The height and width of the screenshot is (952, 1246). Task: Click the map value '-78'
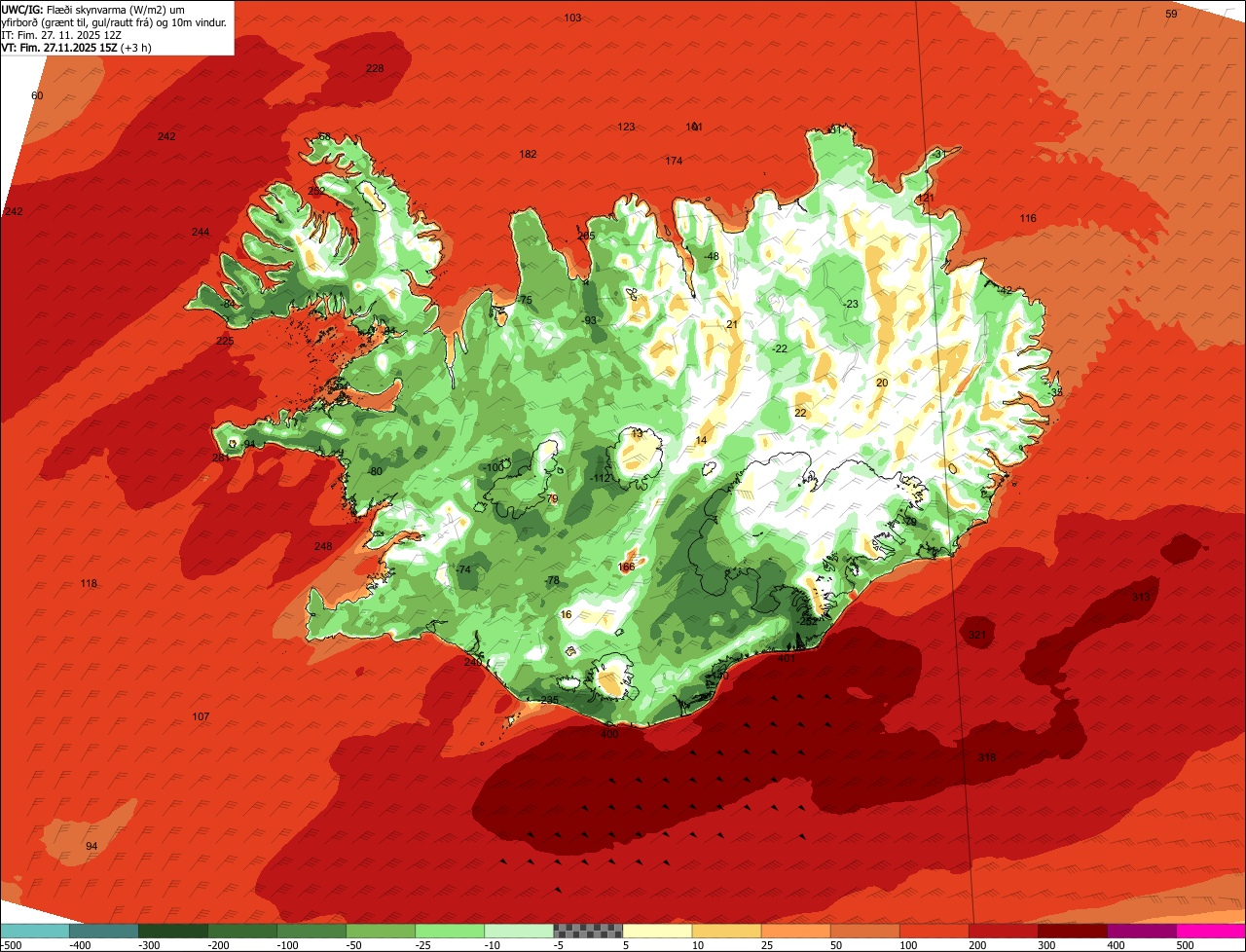point(552,580)
